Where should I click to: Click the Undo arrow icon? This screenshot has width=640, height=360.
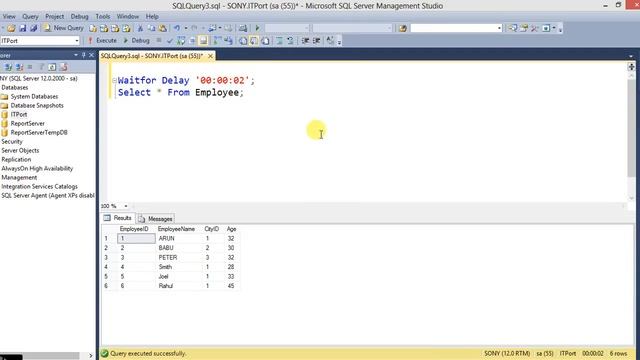(177, 28)
